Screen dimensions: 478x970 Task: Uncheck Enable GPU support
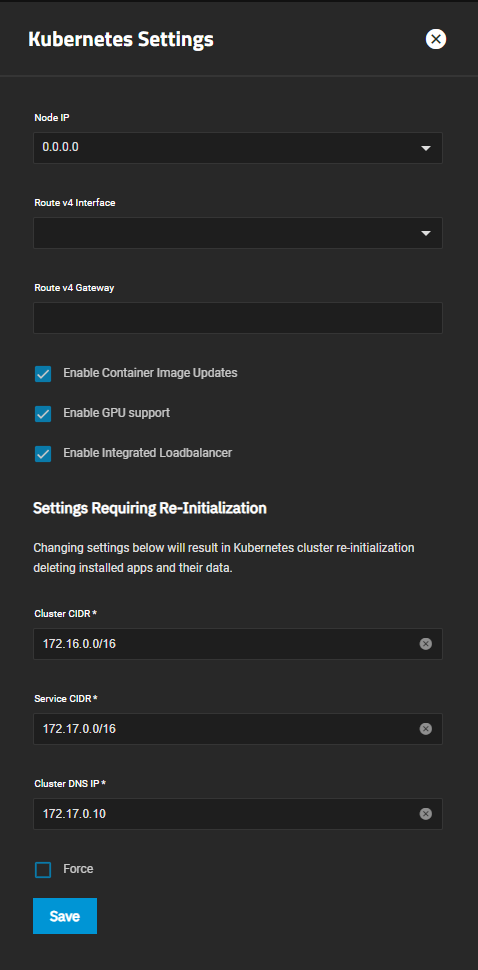[43, 414]
